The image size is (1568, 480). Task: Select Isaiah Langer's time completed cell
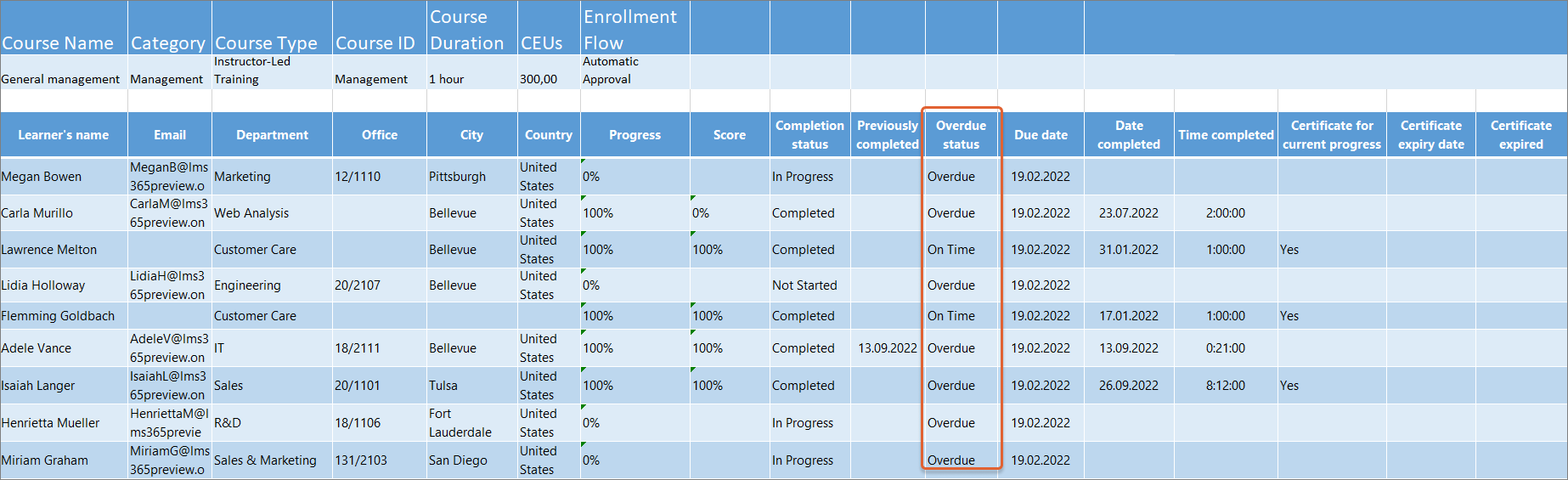[1225, 386]
